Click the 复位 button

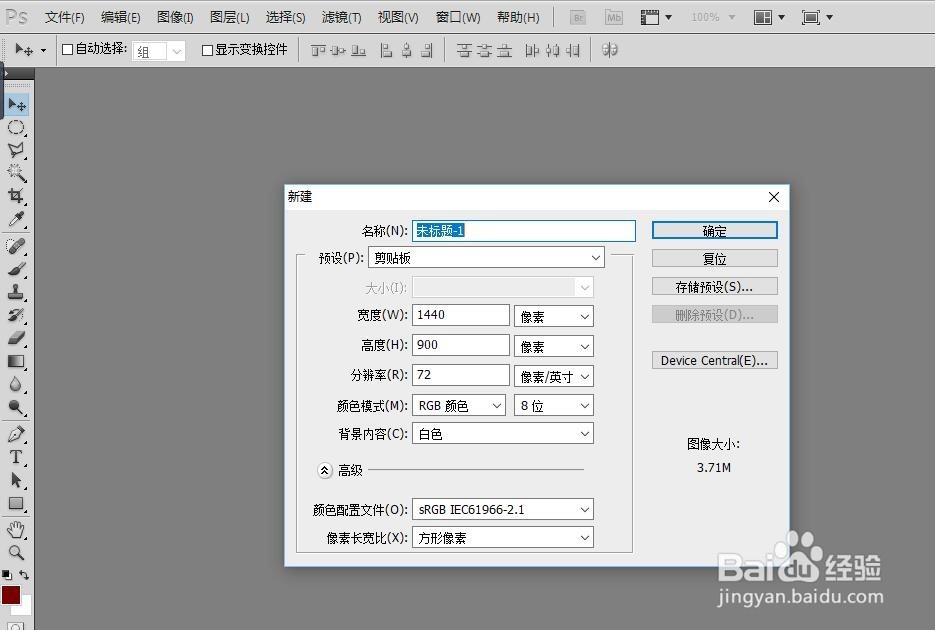pyautogui.click(x=714, y=258)
